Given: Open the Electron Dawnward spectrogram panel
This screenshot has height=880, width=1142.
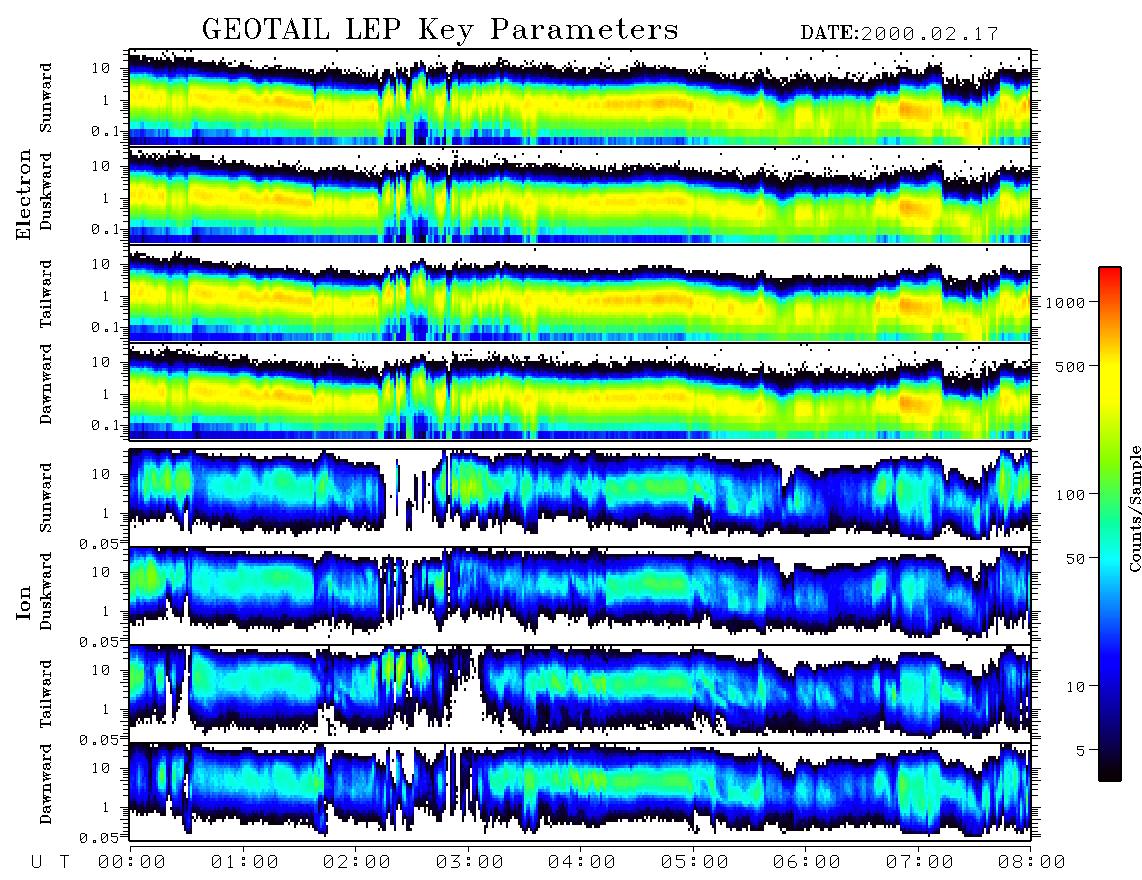Looking at the screenshot, I should click(580, 392).
